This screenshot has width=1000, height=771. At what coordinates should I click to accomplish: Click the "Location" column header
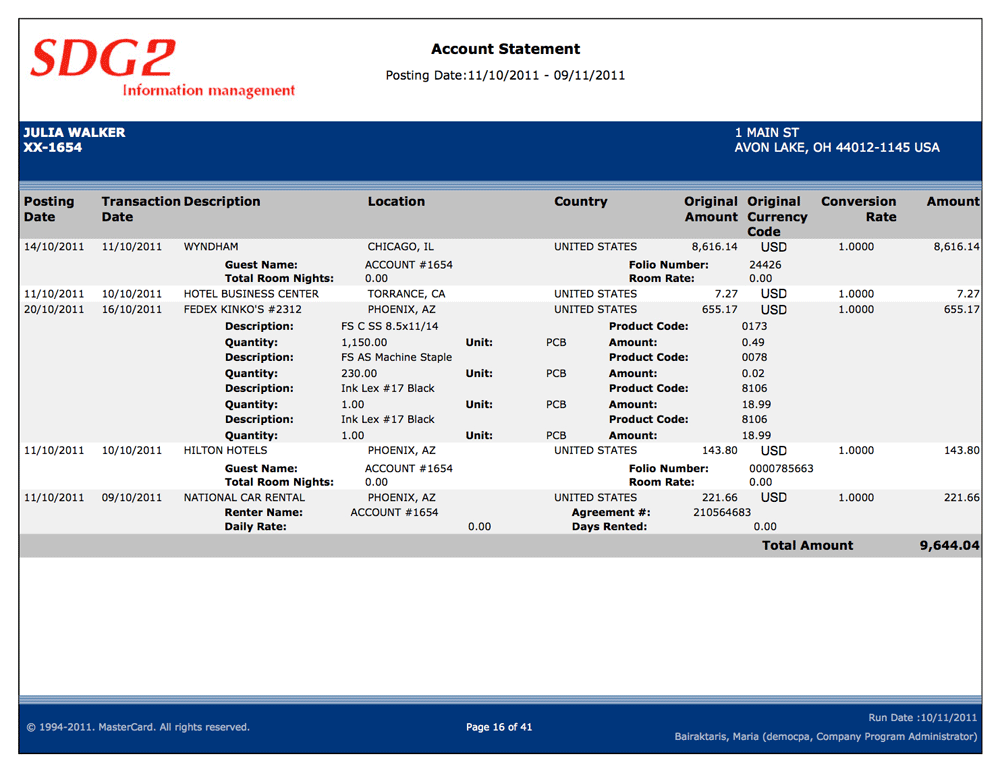pos(396,202)
